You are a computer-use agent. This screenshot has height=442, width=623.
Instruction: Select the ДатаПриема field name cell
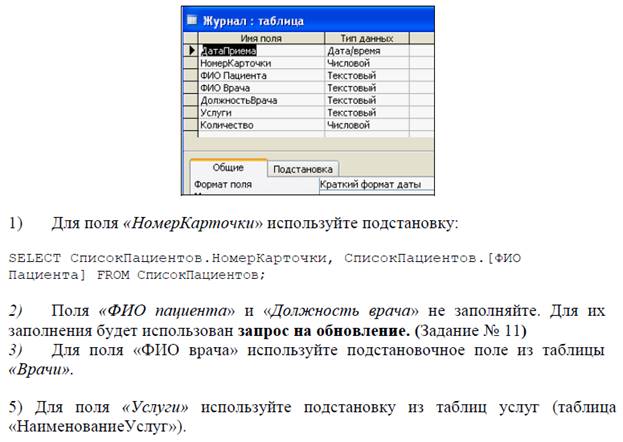click(x=261, y=50)
